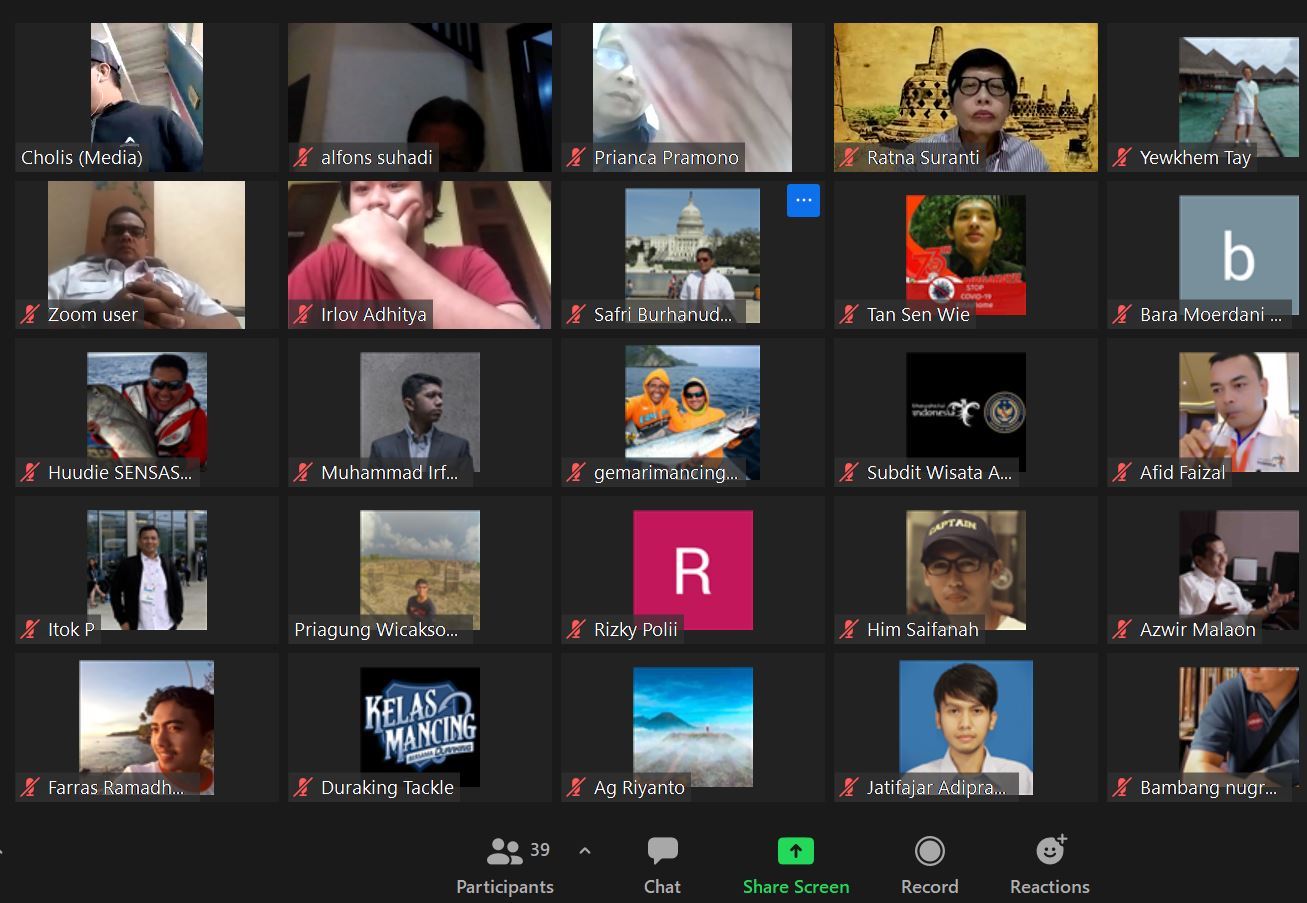The width and height of the screenshot is (1307, 903).
Task: Click muted mic icon next to alfons suhadi
Action: pos(303,157)
